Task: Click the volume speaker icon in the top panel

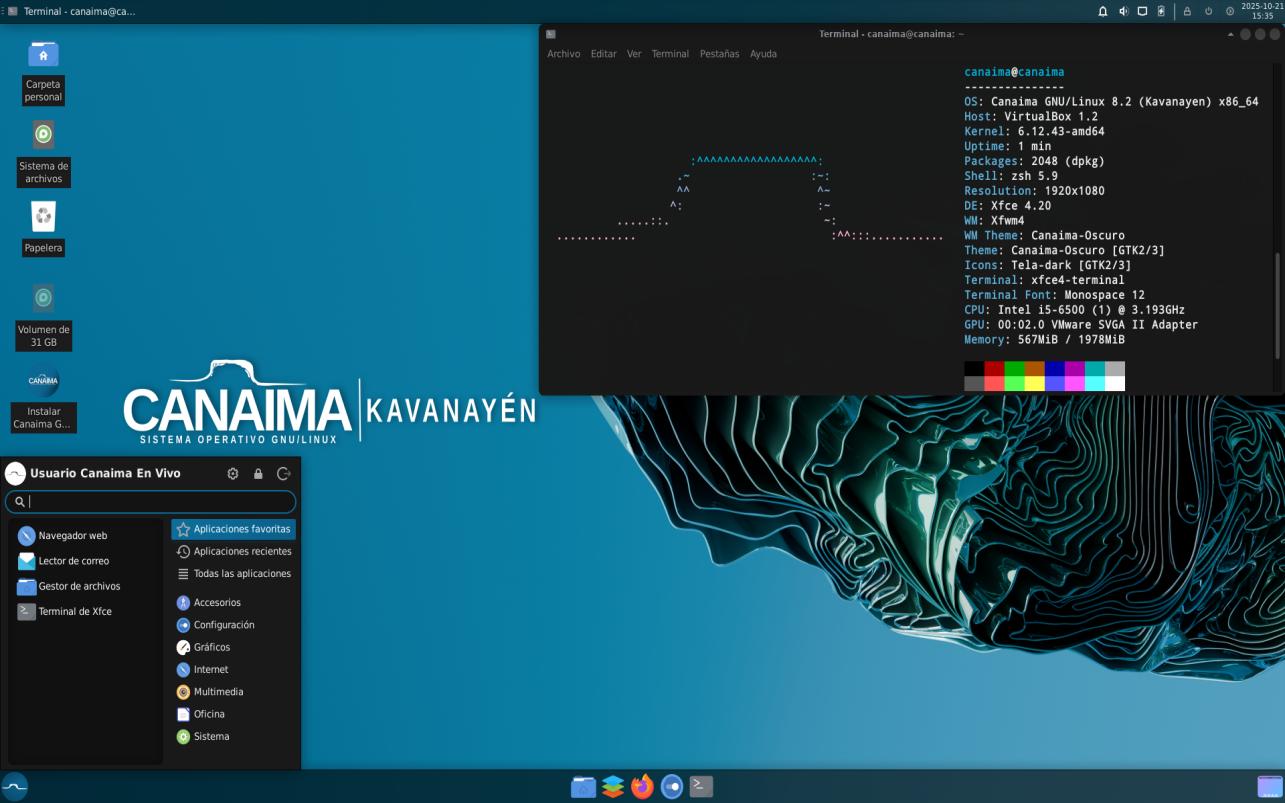Action: (1123, 12)
